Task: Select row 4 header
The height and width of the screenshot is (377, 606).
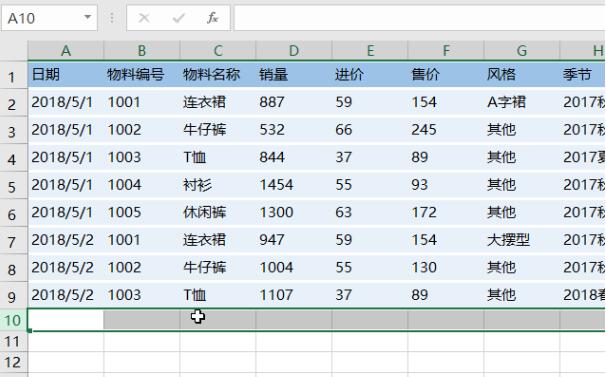Action: (14, 158)
